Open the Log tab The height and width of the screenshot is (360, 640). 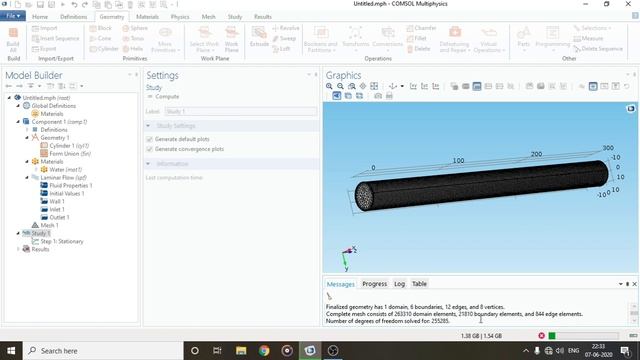point(400,284)
